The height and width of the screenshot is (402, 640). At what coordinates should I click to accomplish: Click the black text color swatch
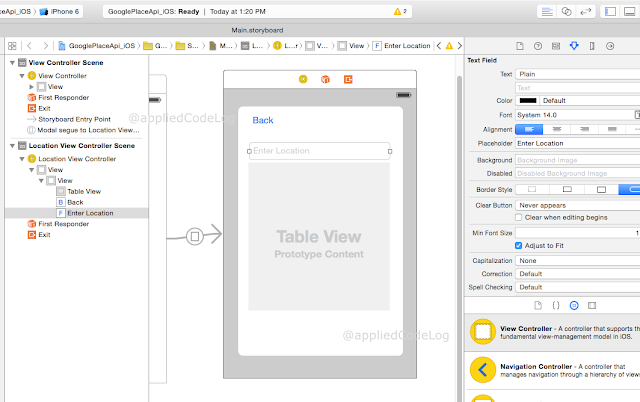pos(528,101)
